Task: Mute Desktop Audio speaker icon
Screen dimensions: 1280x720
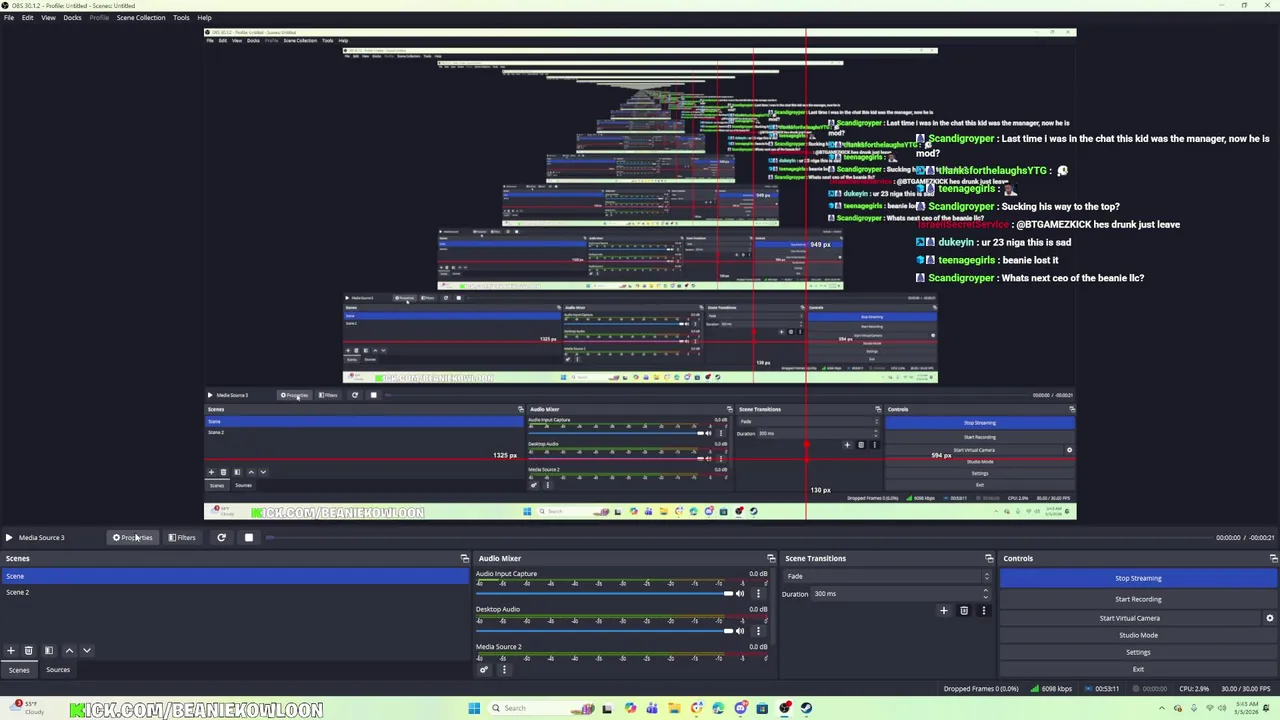Action: point(740,631)
